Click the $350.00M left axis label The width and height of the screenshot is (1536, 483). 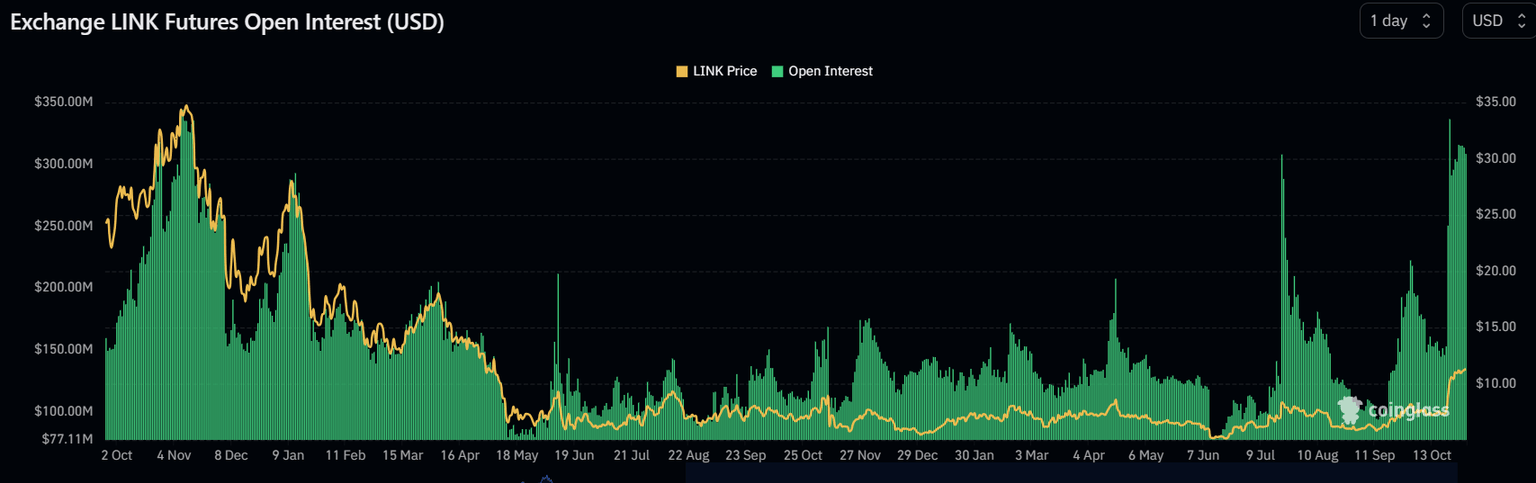coord(64,102)
